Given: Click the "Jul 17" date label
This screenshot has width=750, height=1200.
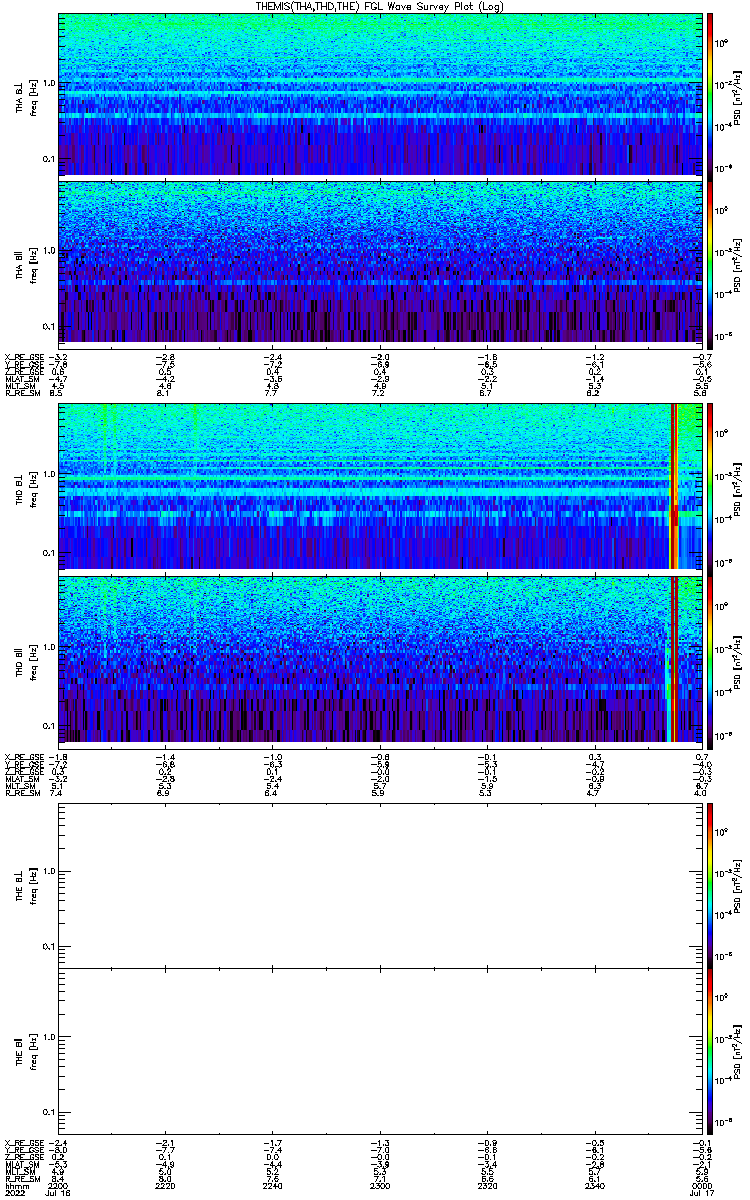Looking at the screenshot, I should [x=701, y=1194].
